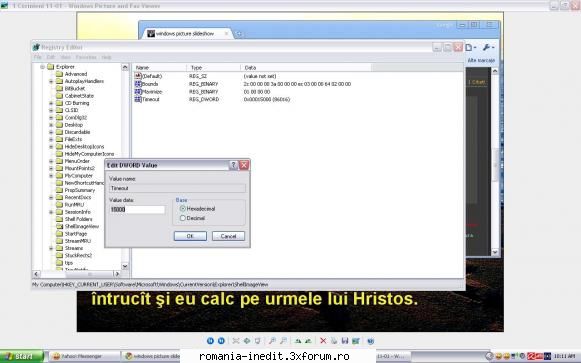
Task: Click the tree pane scroll down arrow
Action: click(x=125, y=266)
